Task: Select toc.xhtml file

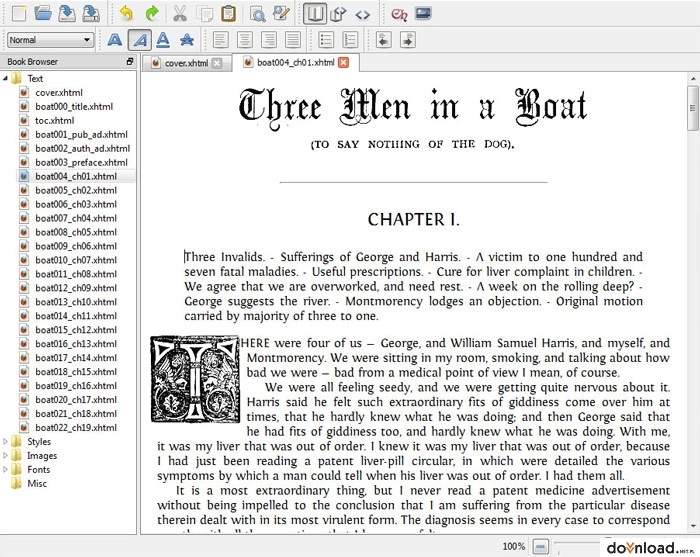Action: 54,121
